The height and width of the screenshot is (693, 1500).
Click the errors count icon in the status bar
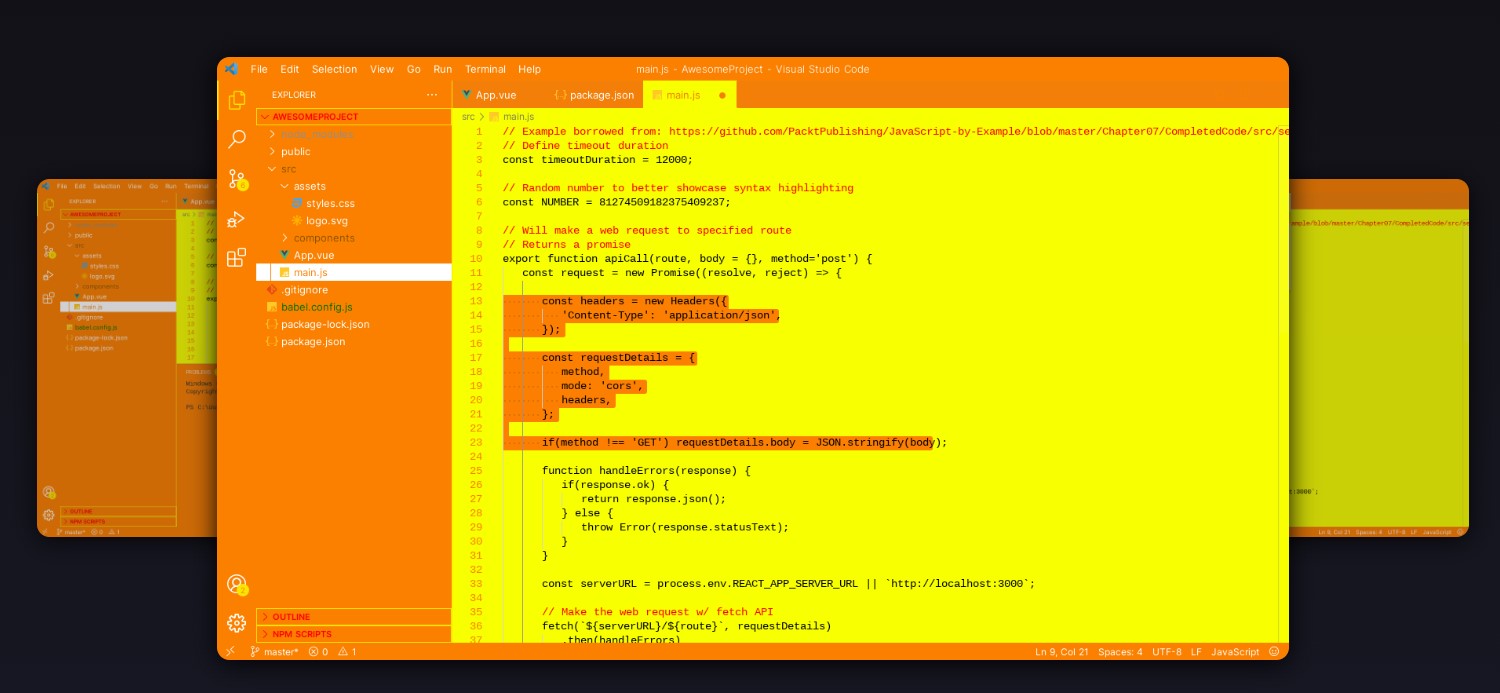tap(318, 652)
